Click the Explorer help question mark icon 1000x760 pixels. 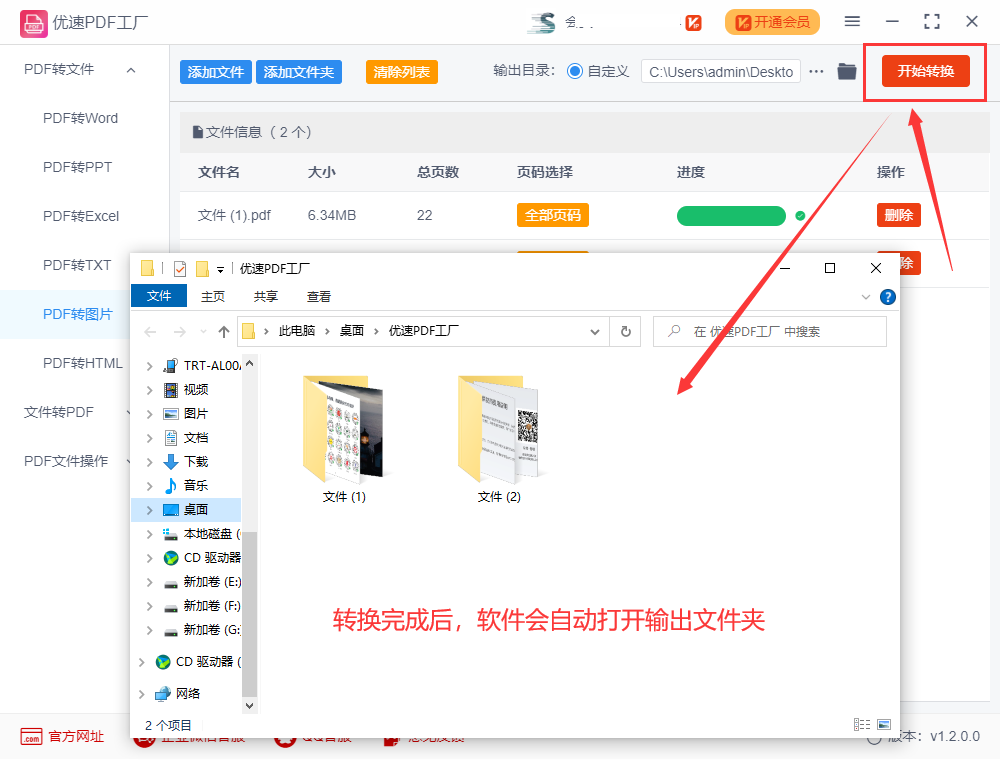click(887, 296)
